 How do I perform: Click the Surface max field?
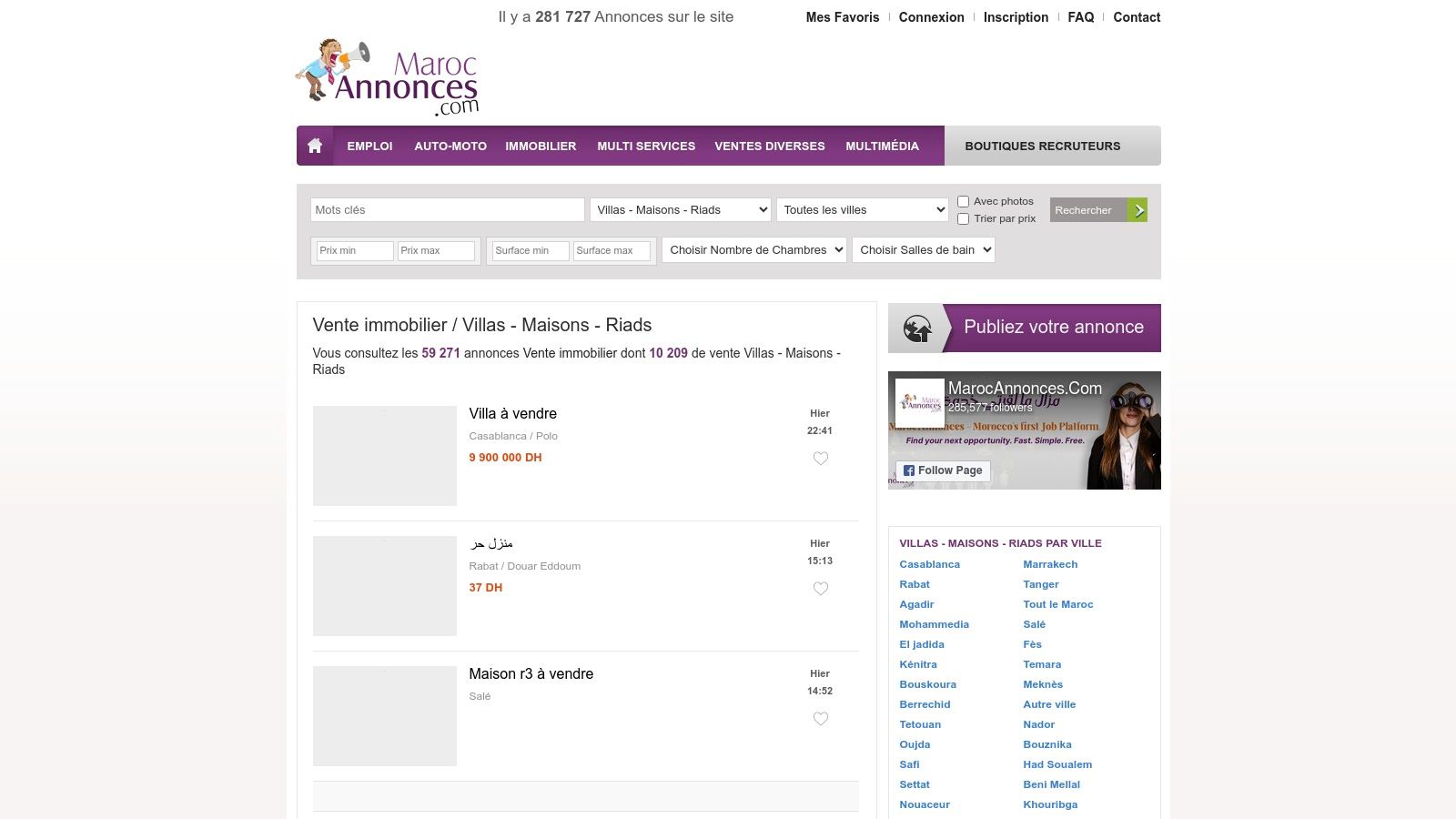(612, 250)
